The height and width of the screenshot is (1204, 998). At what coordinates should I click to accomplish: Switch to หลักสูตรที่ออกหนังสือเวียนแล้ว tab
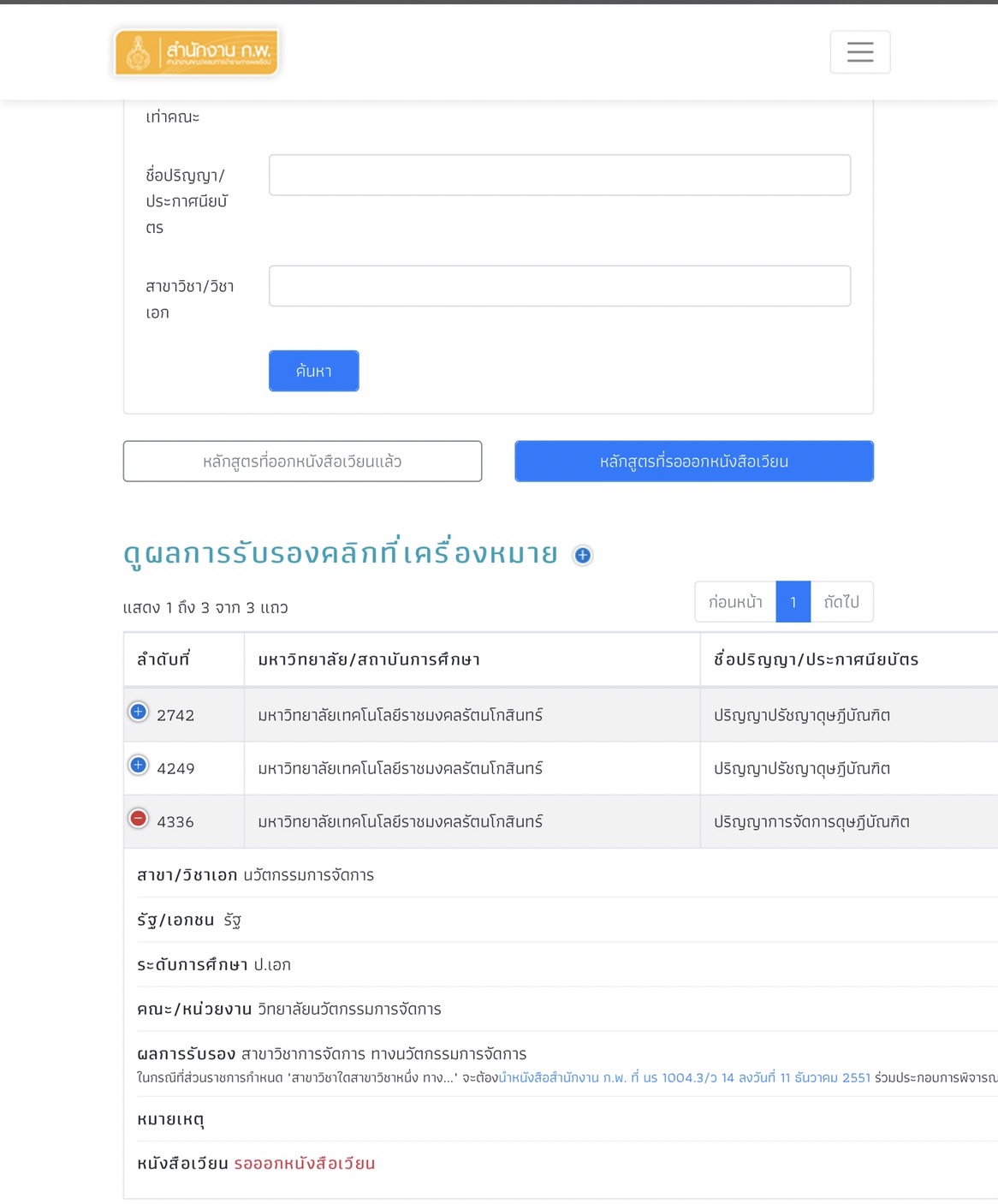click(x=302, y=462)
